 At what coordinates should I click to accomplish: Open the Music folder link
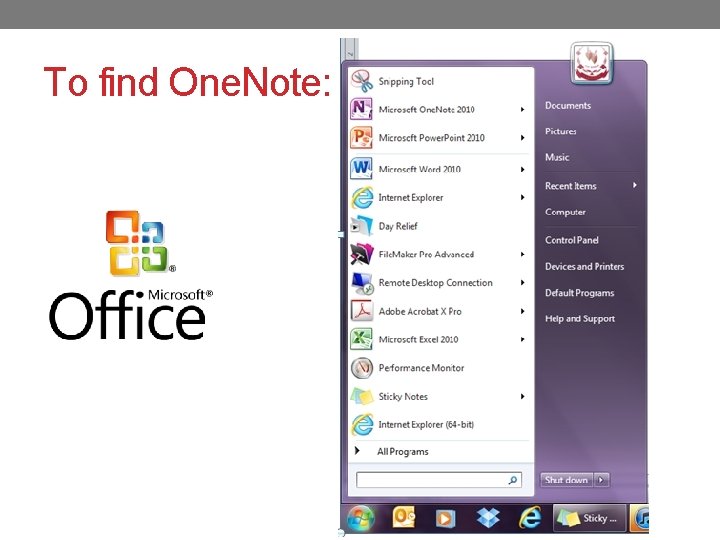click(x=557, y=157)
